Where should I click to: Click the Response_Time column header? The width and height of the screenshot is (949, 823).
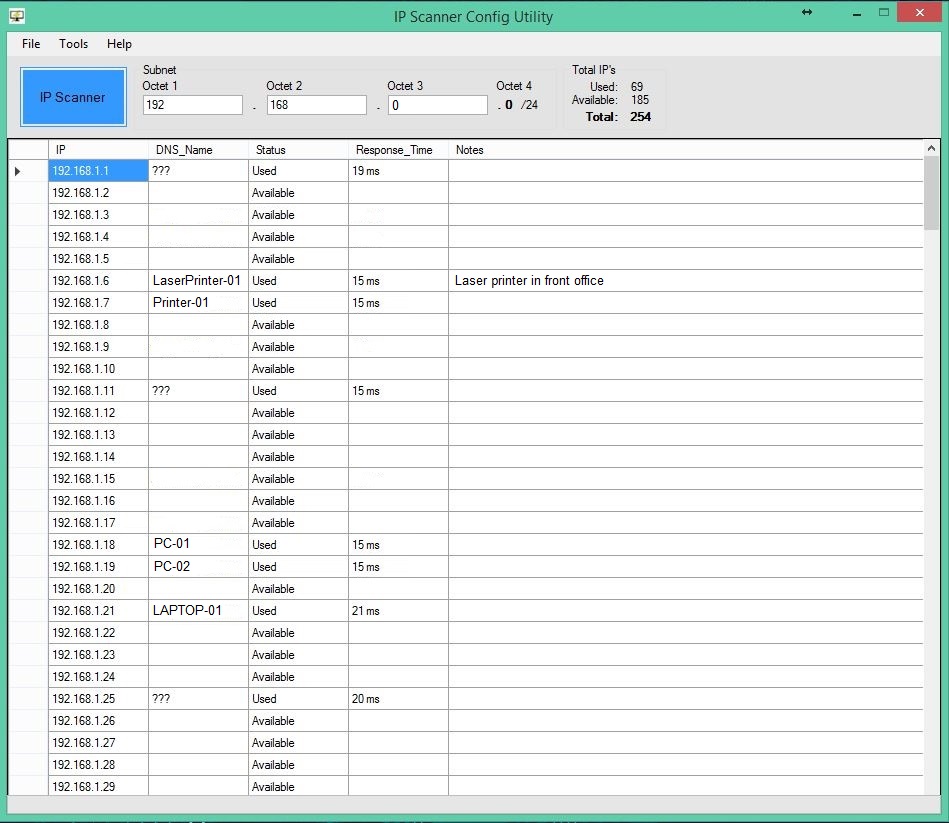[397, 150]
